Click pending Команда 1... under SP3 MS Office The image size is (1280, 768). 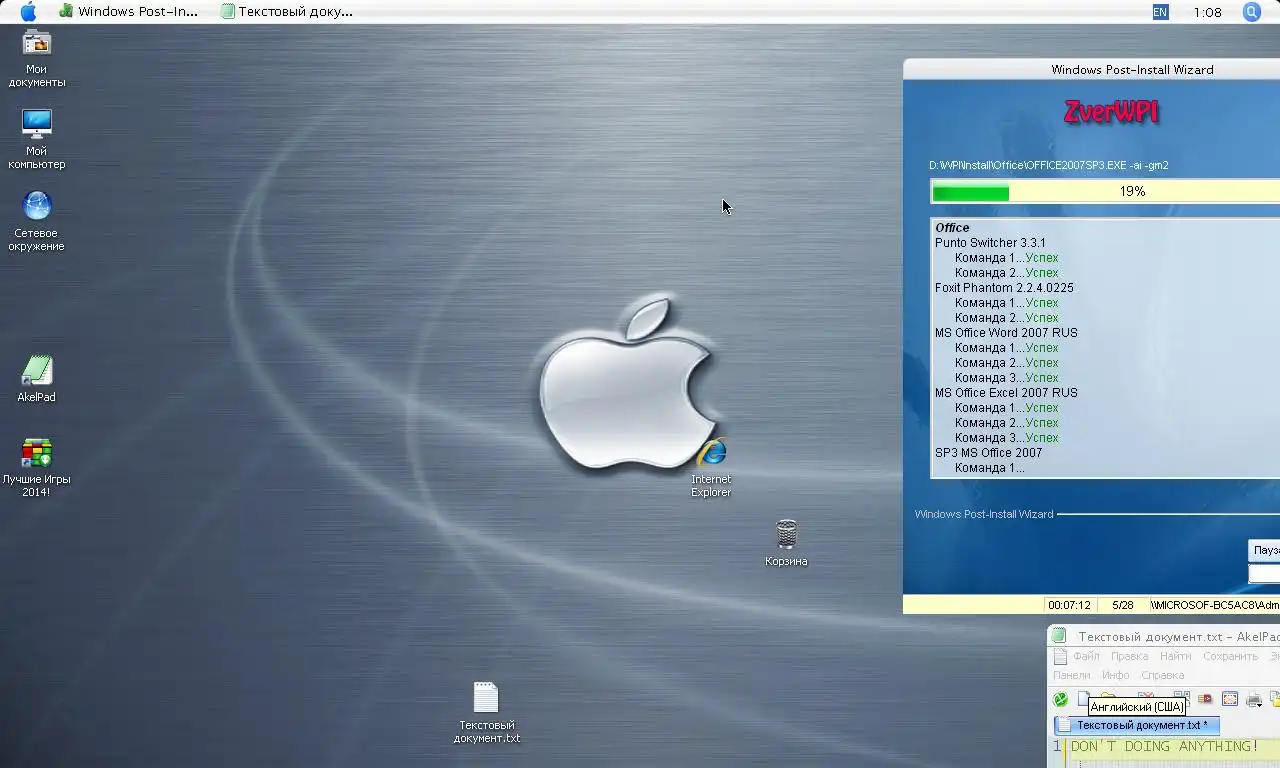[x=989, y=468]
